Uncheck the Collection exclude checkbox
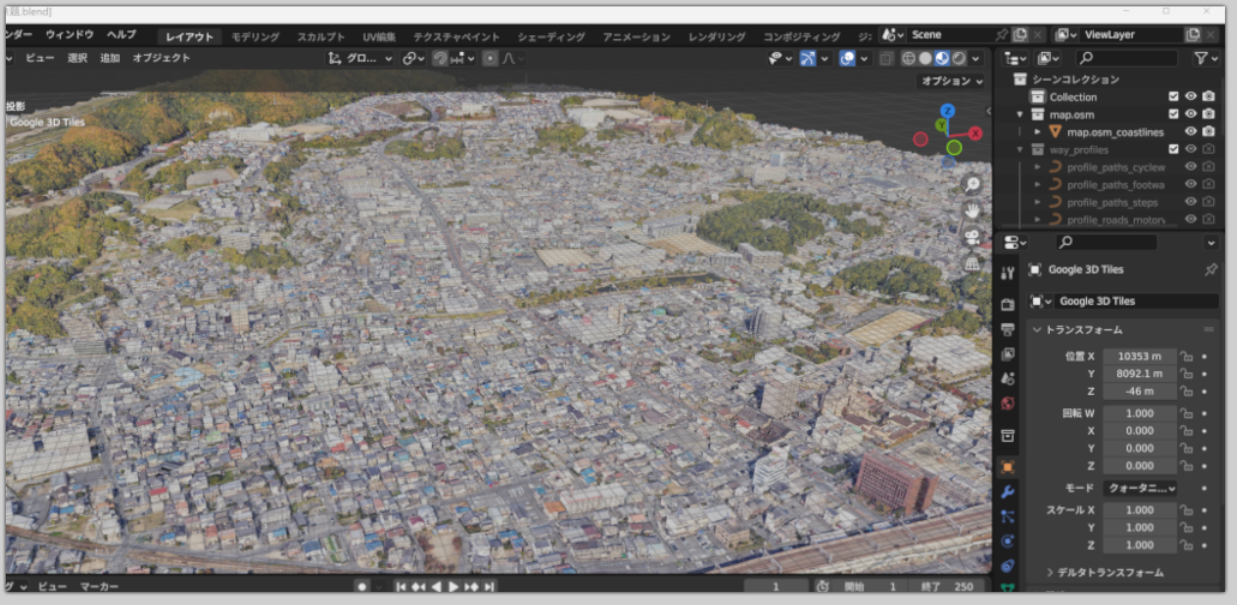The image size is (1237, 605). [1174, 97]
